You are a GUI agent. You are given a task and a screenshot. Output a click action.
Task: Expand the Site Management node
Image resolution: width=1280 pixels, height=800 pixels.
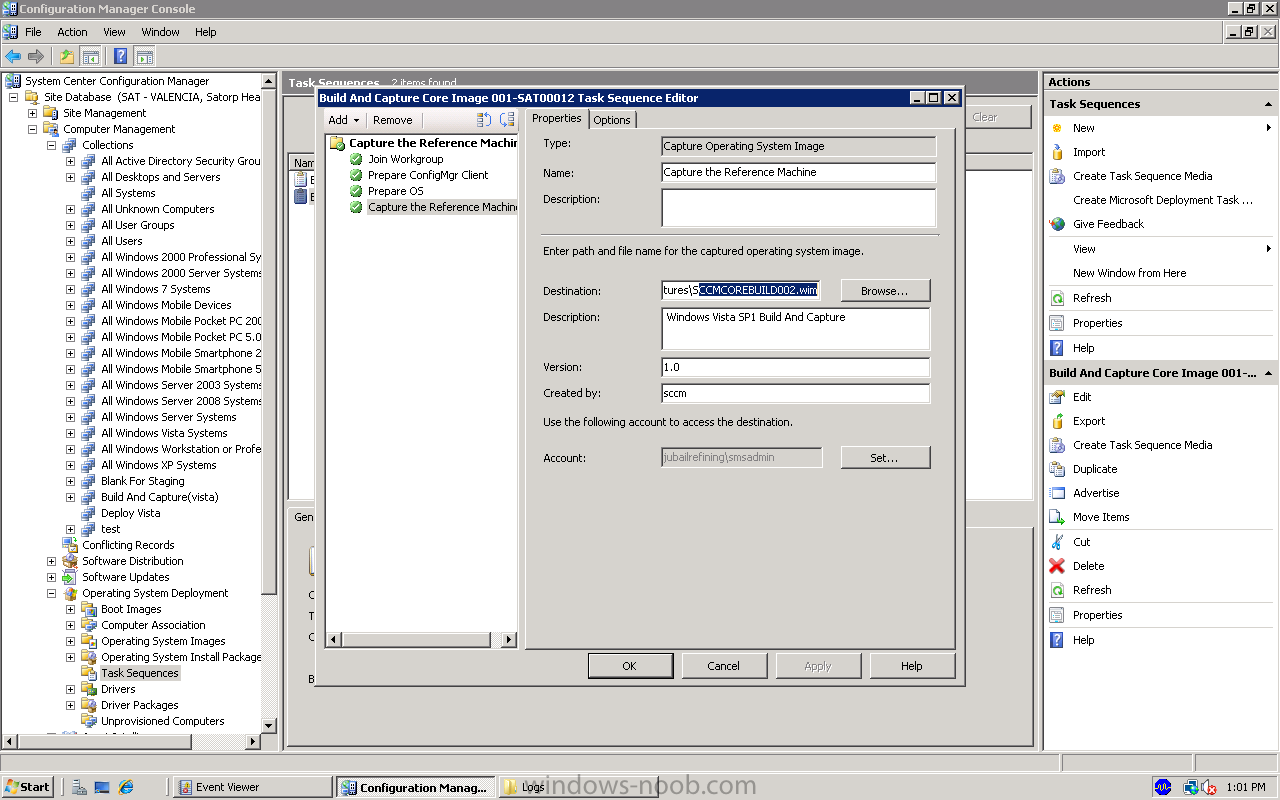[33, 113]
